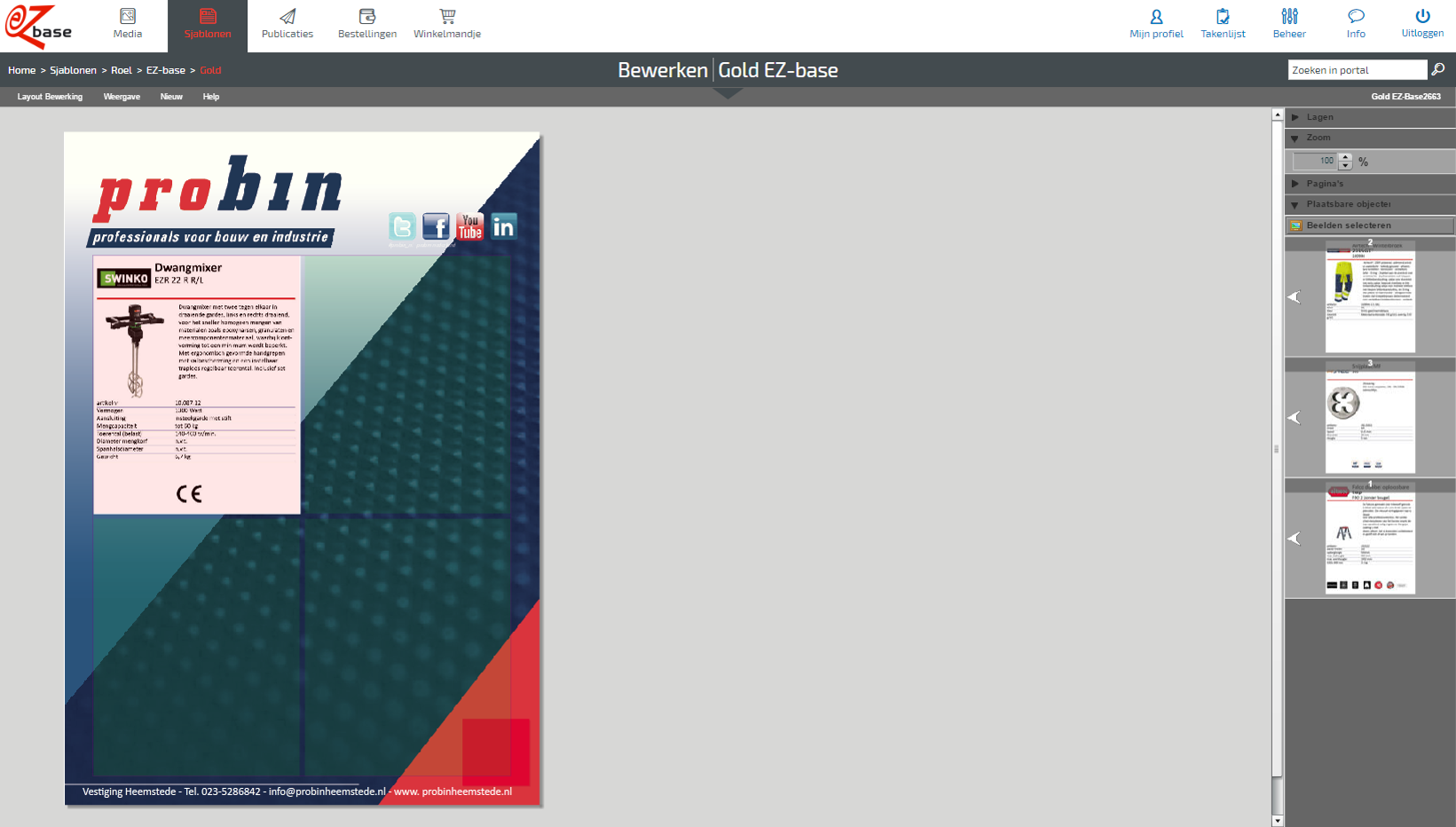
Task: Click the Beelden selecteren image icon
Action: pyautogui.click(x=1295, y=225)
